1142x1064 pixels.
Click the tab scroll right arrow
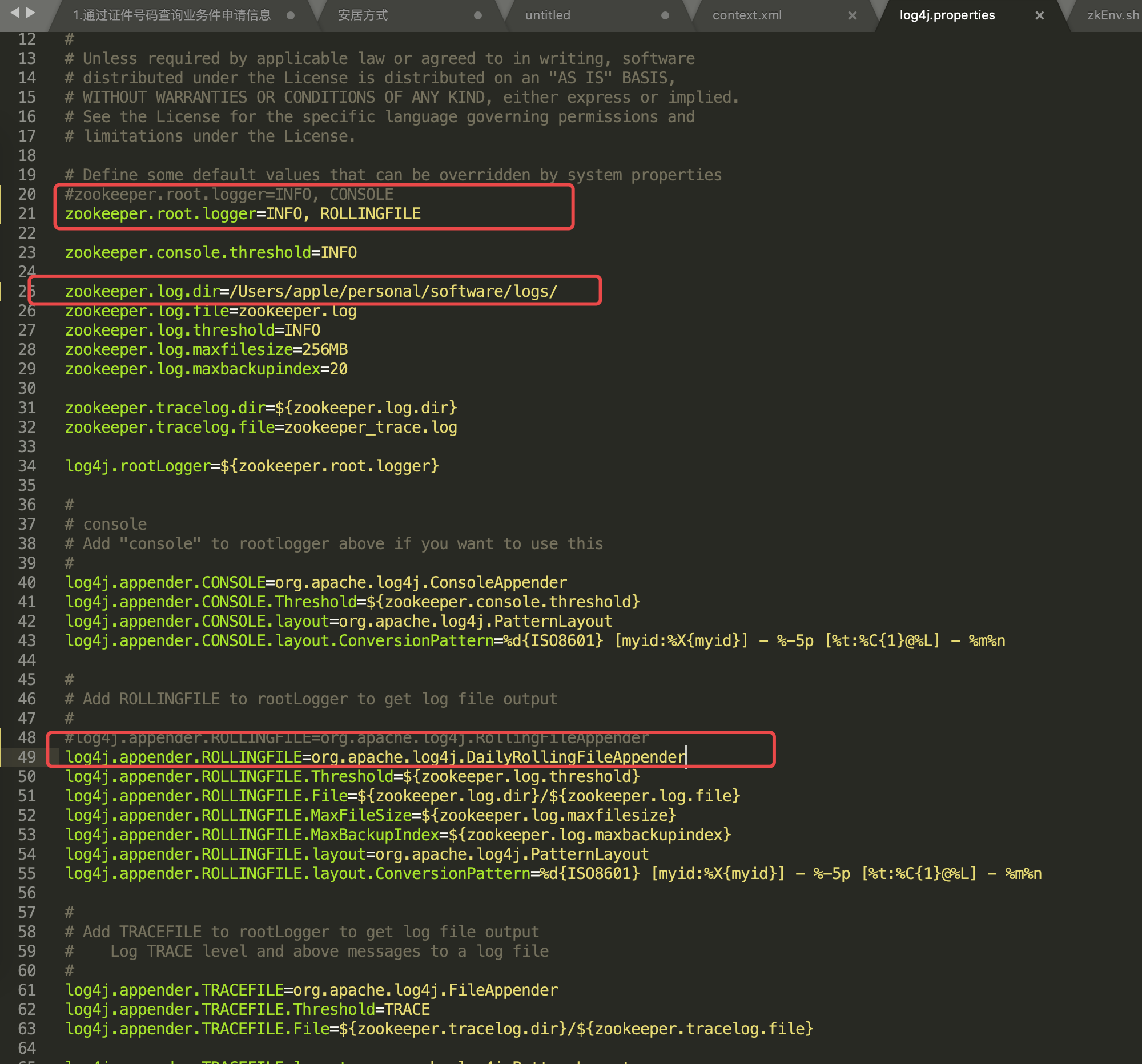[31, 12]
